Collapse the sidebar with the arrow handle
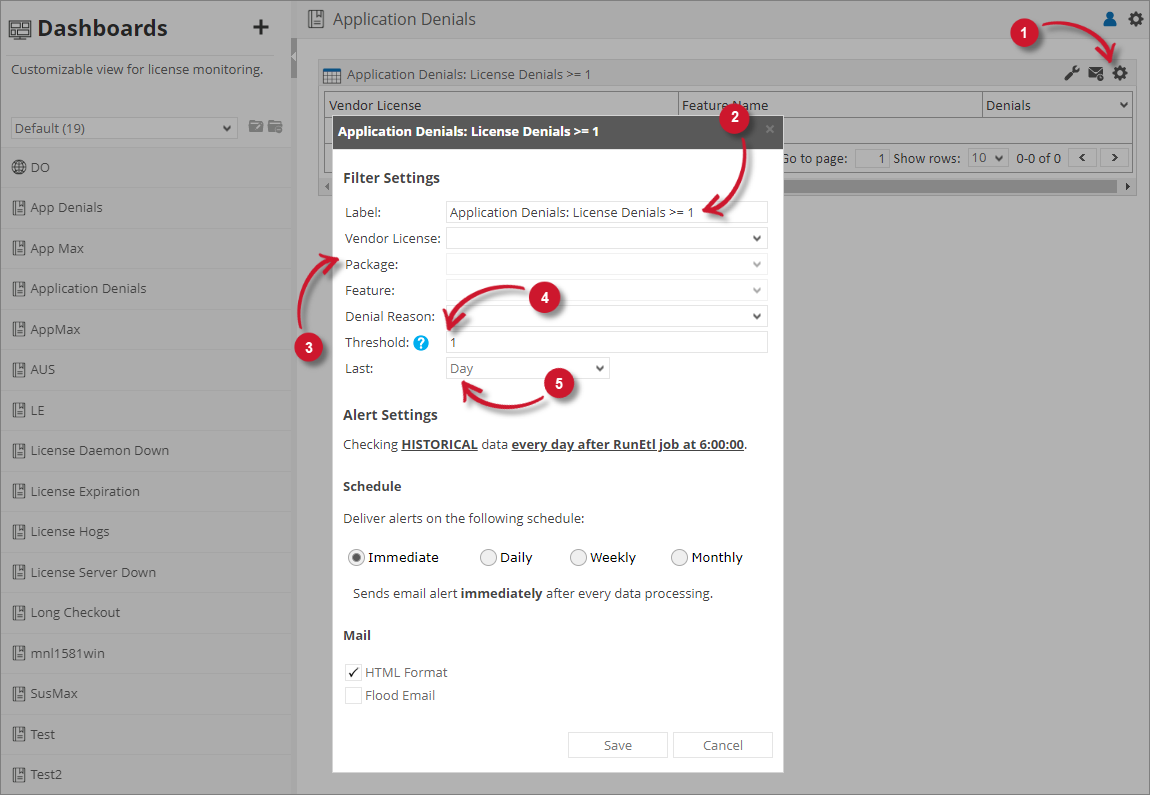Screen dimensions: 1150x795 pos(293,56)
